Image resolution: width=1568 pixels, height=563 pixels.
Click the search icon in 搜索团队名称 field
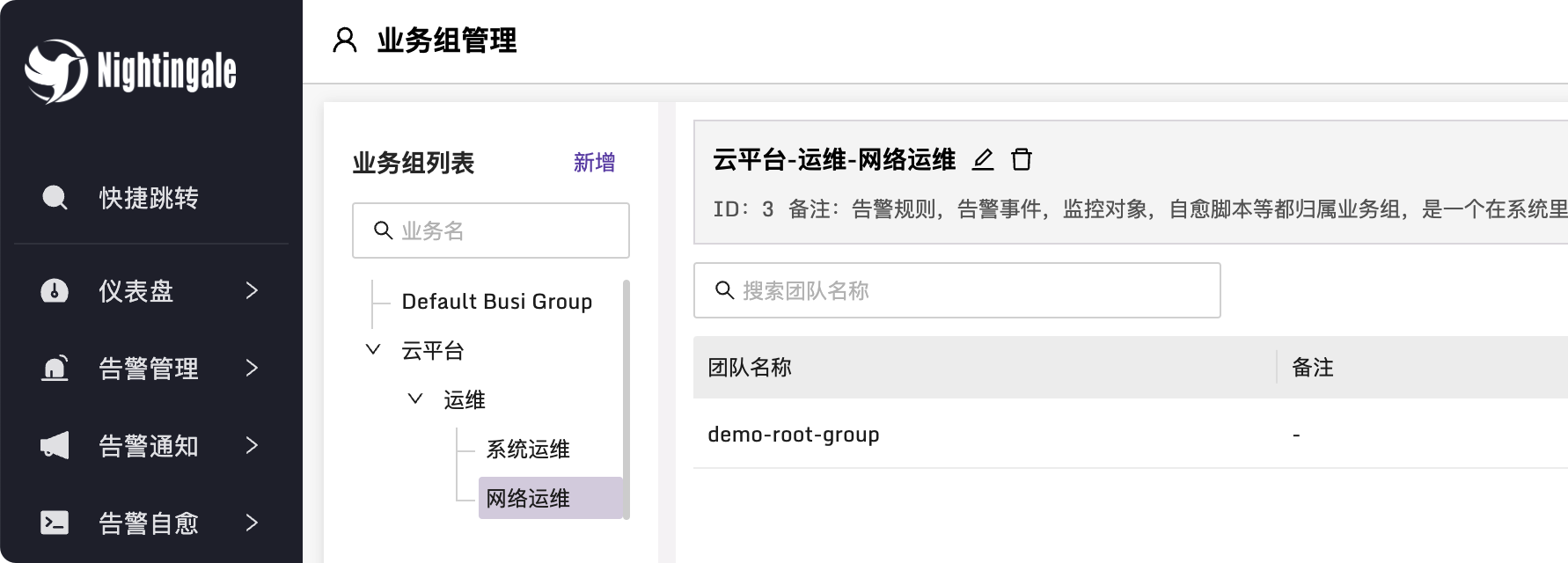[724, 290]
